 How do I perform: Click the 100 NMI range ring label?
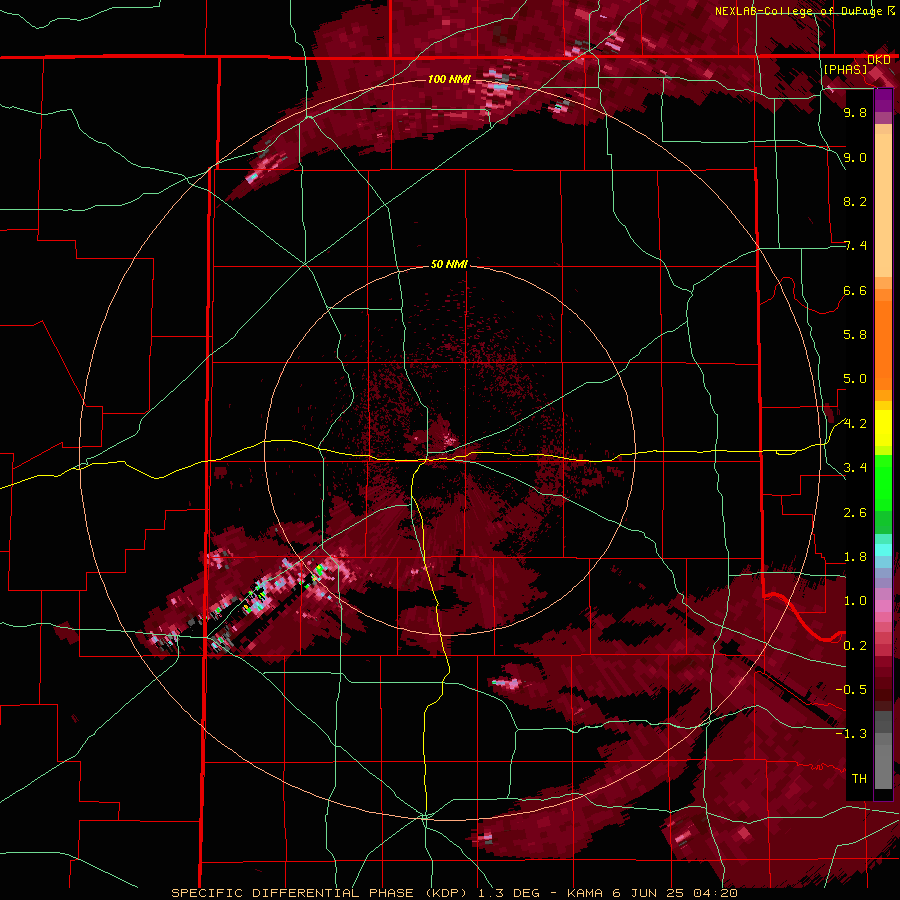pos(449,79)
